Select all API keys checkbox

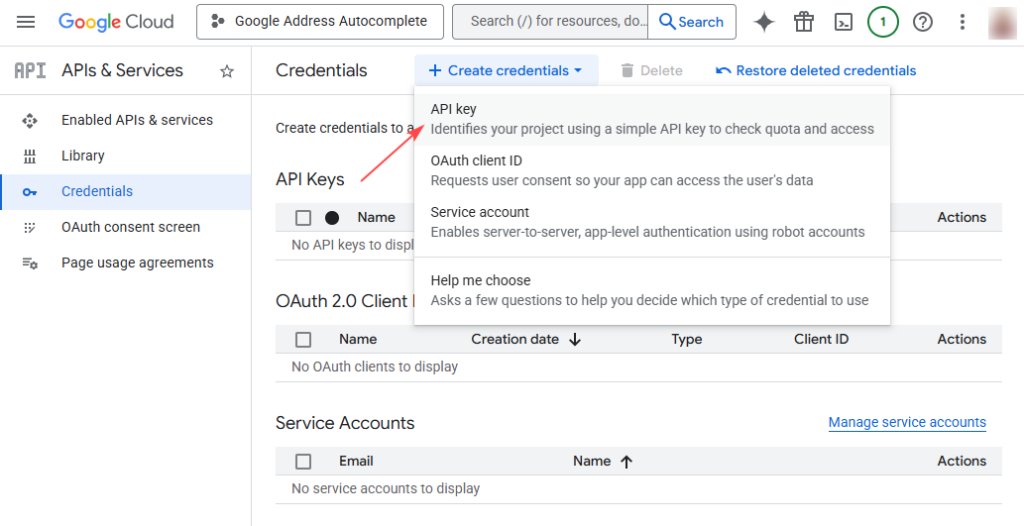(x=303, y=217)
